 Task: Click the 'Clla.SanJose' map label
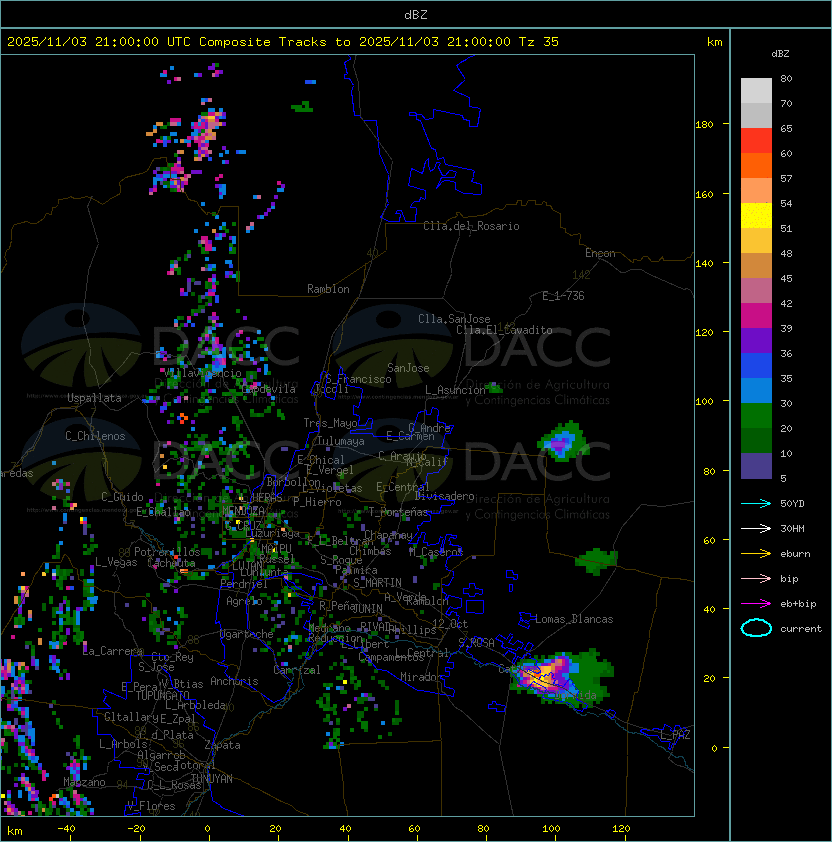point(454,319)
